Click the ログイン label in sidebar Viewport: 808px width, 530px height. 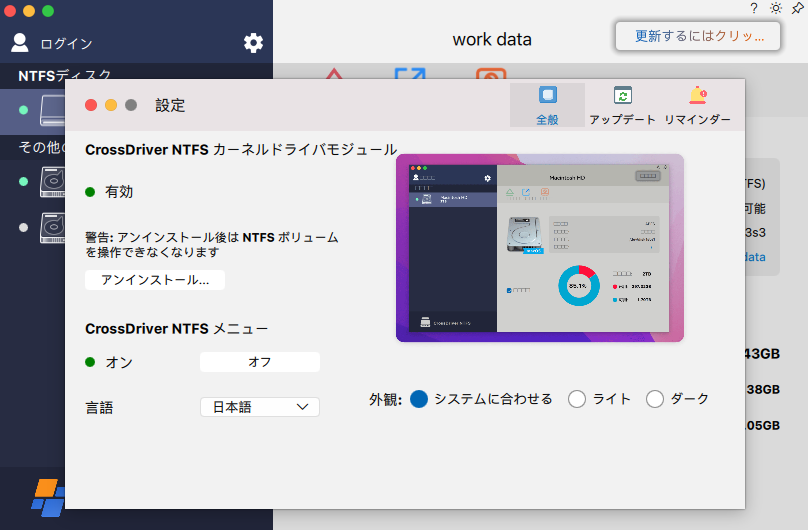point(66,44)
